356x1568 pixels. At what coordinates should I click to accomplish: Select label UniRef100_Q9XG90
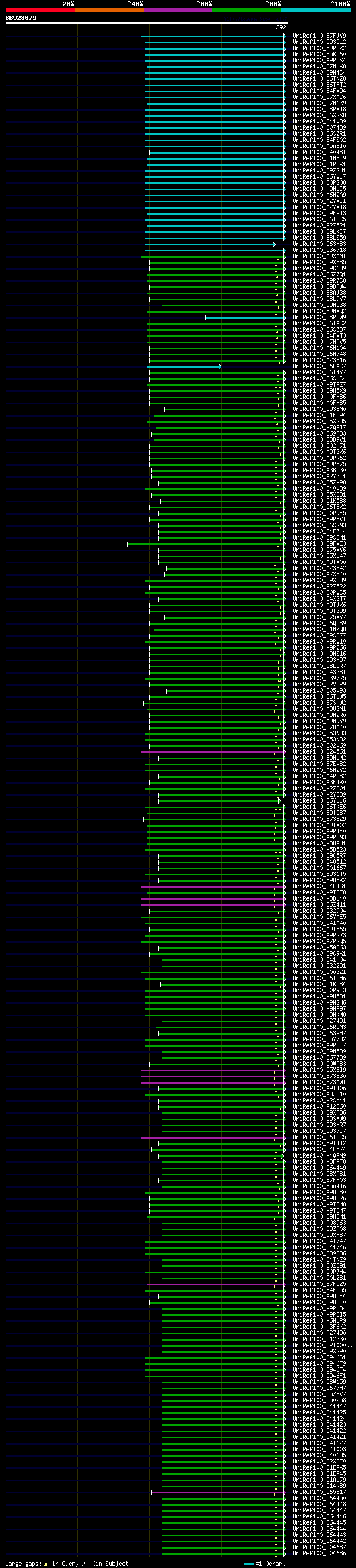(319, 1352)
